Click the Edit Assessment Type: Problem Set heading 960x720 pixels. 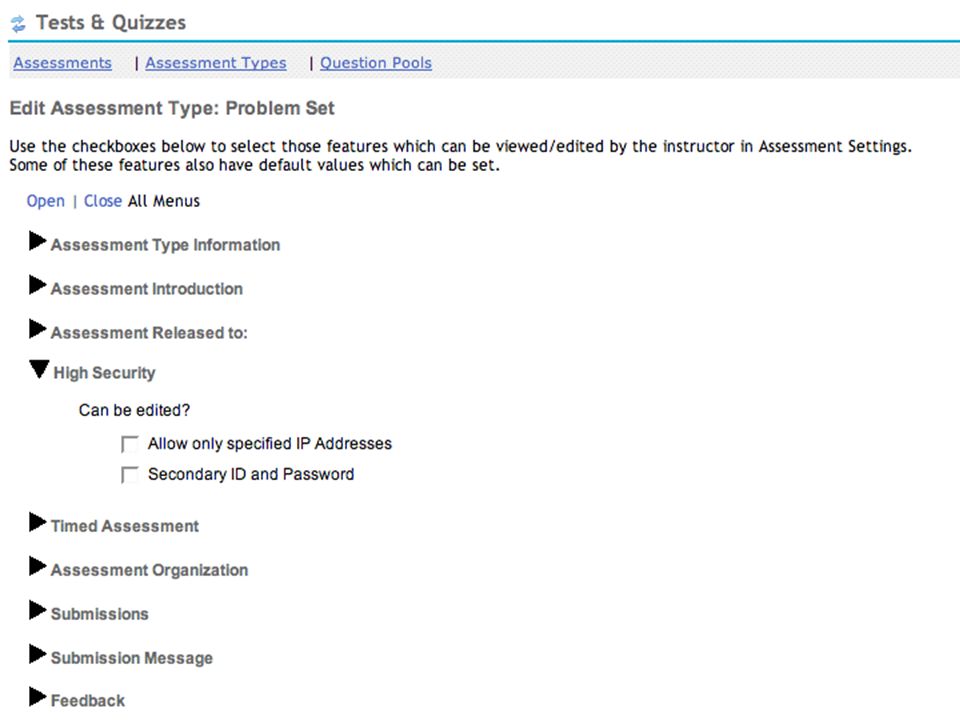tap(172, 108)
